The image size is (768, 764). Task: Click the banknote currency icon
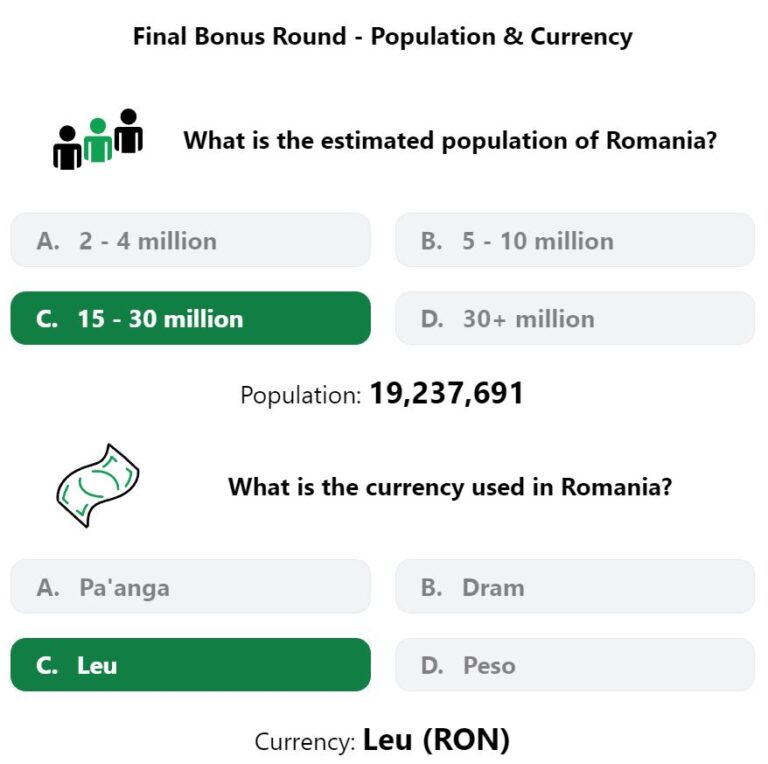[98, 486]
